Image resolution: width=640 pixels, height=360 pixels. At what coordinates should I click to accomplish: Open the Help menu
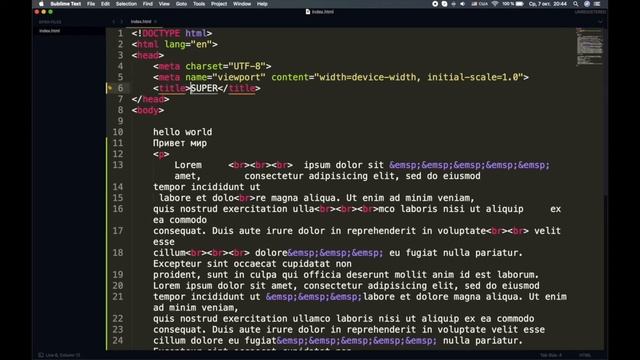tap(262, 4)
